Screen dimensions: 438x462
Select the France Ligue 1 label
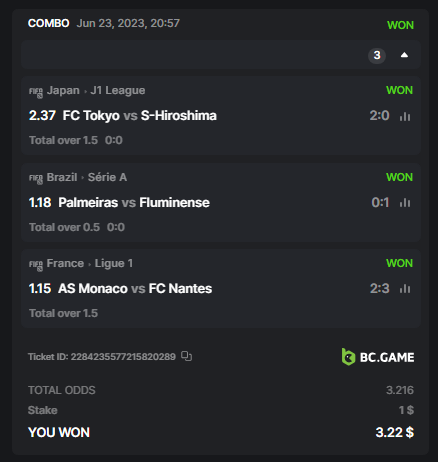90,263
